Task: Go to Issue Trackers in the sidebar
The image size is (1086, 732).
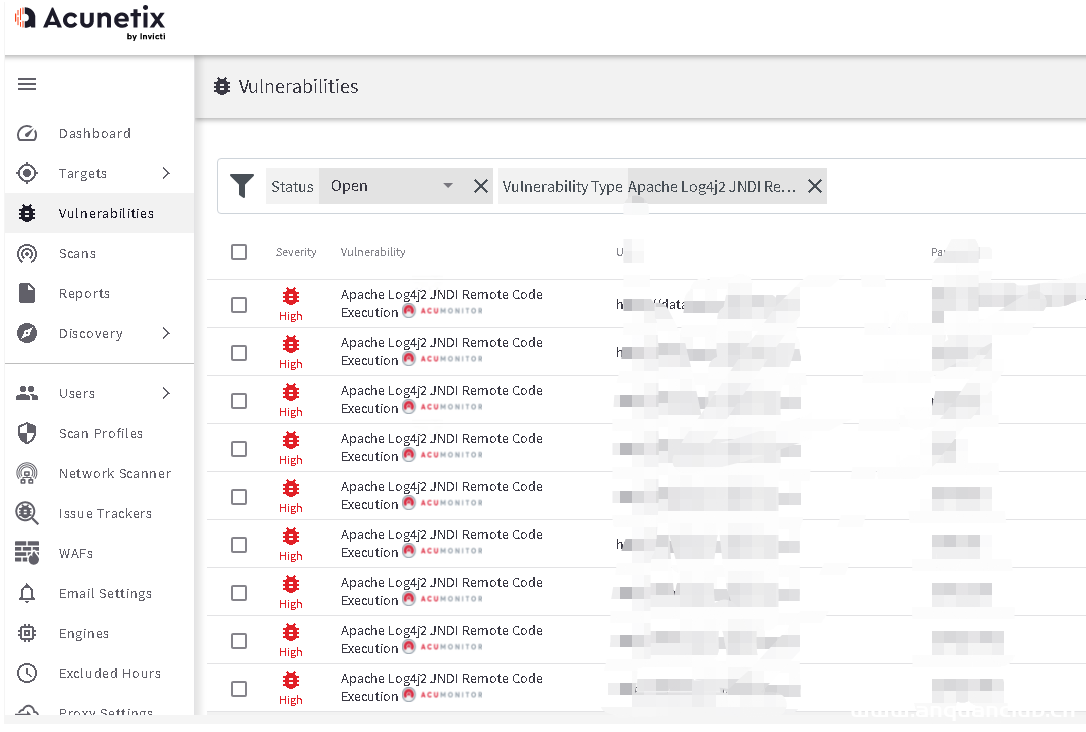Action: pyautogui.click(x=105, y=513)
